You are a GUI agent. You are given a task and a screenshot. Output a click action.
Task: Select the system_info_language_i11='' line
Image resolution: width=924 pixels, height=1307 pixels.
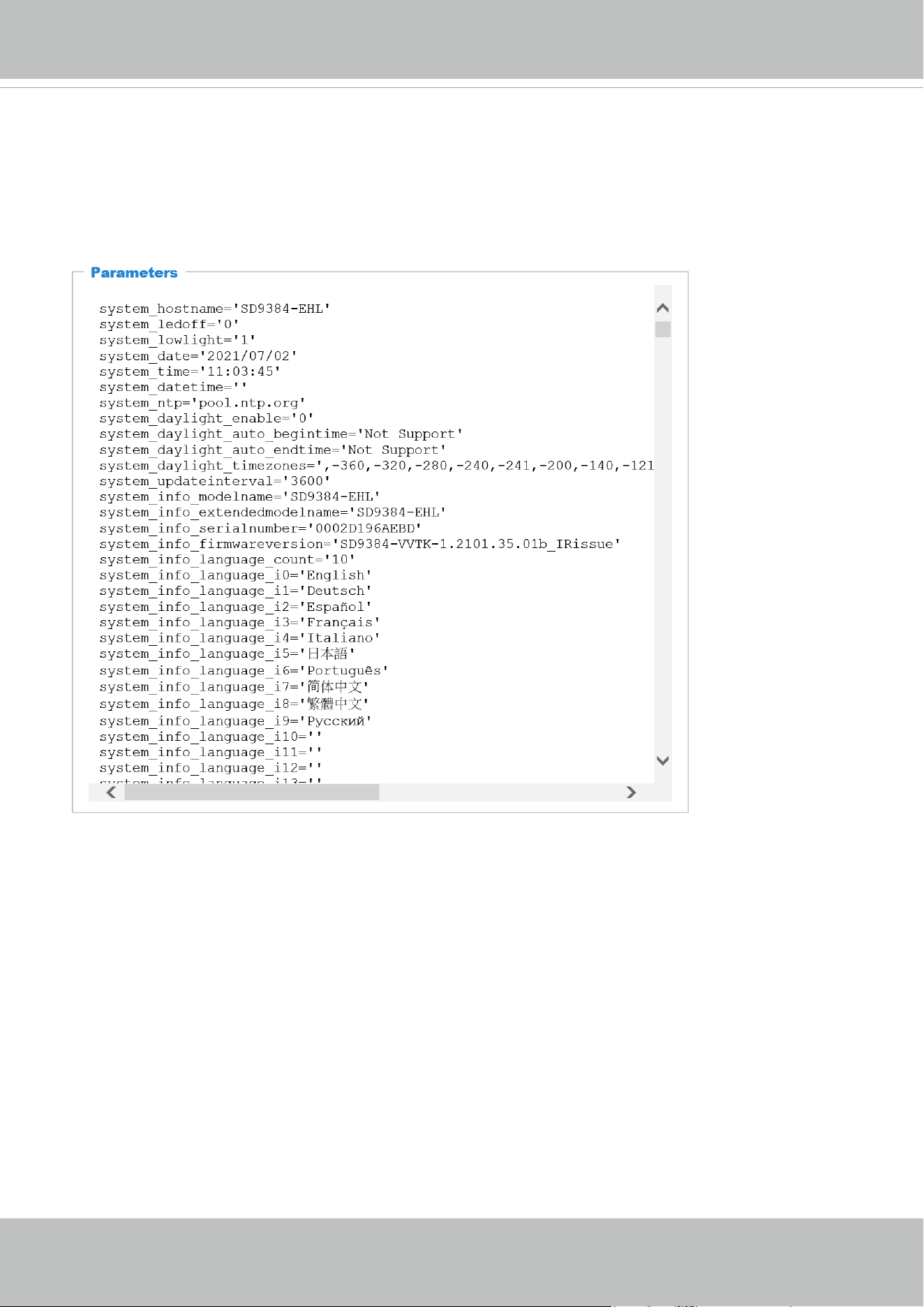pyautogui.click(x=211, y=752)
